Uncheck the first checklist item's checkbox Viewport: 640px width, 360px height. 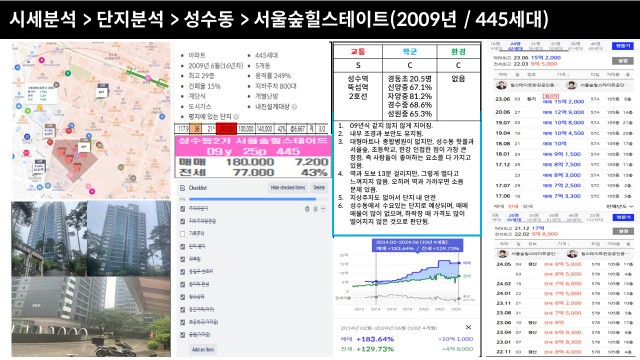tap(182, 209)
